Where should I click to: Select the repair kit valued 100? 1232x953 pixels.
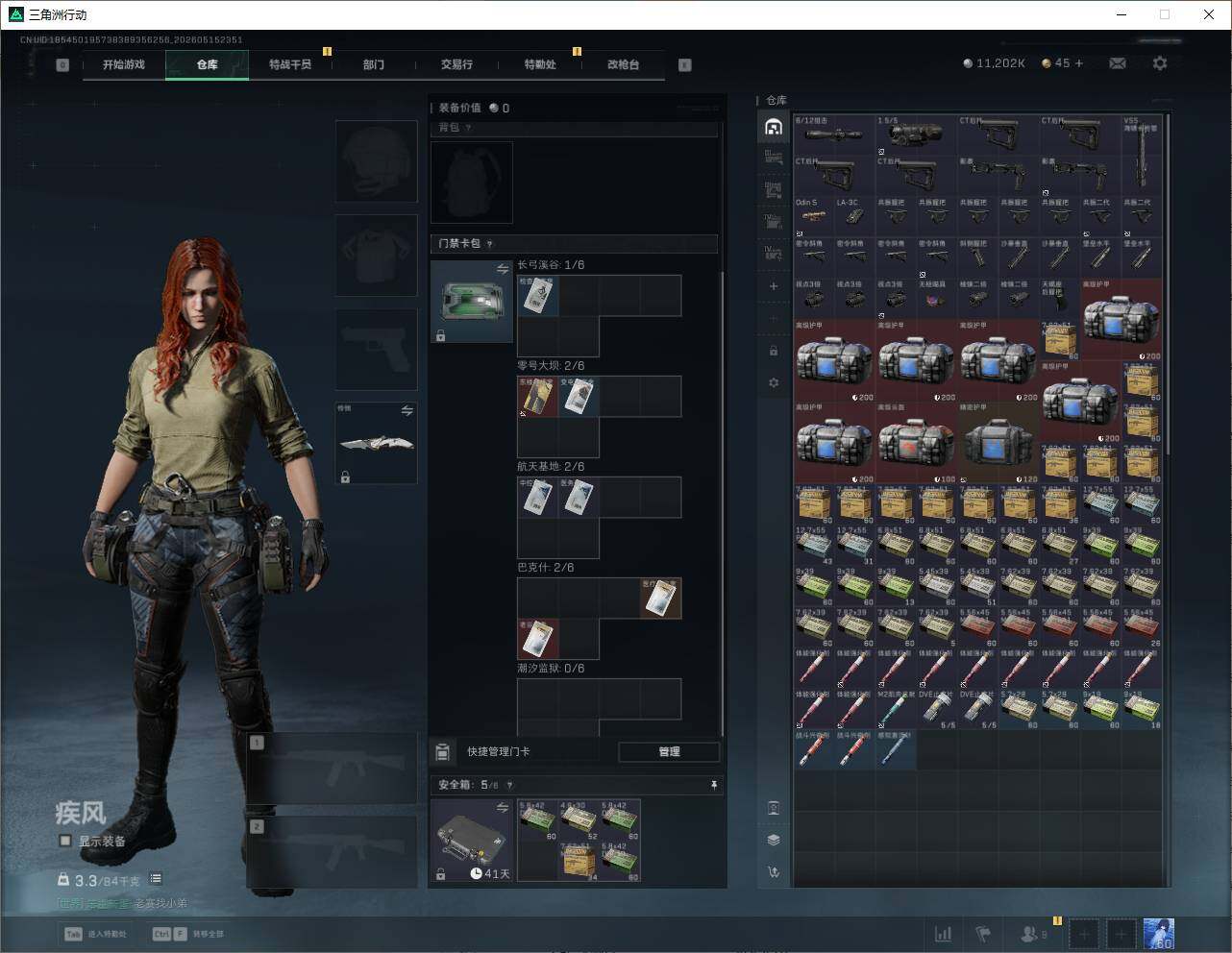point(917,443)
